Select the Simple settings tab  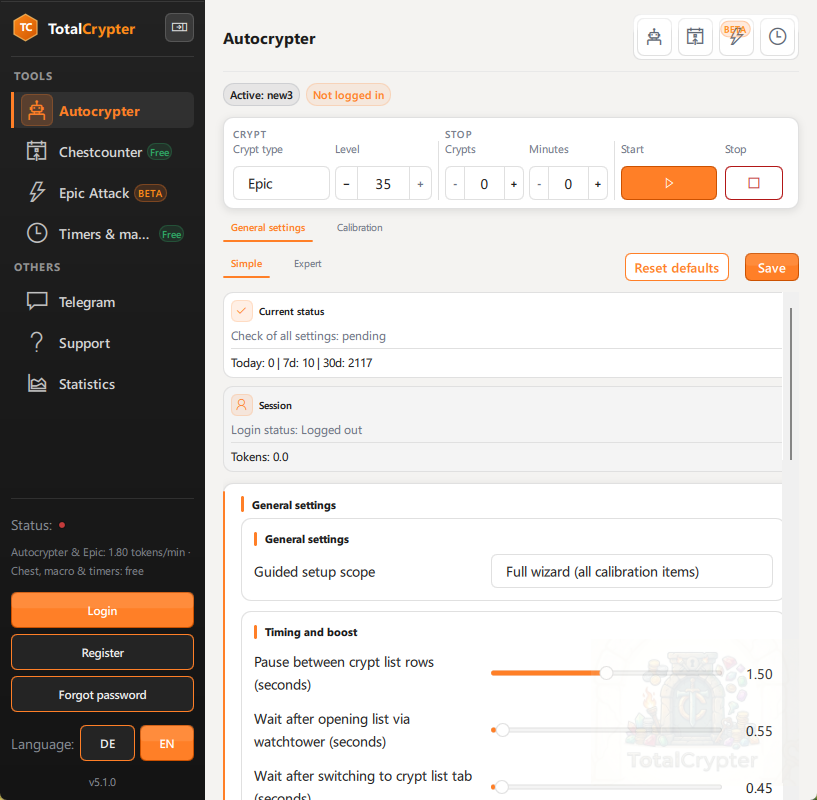pos(246,264)
